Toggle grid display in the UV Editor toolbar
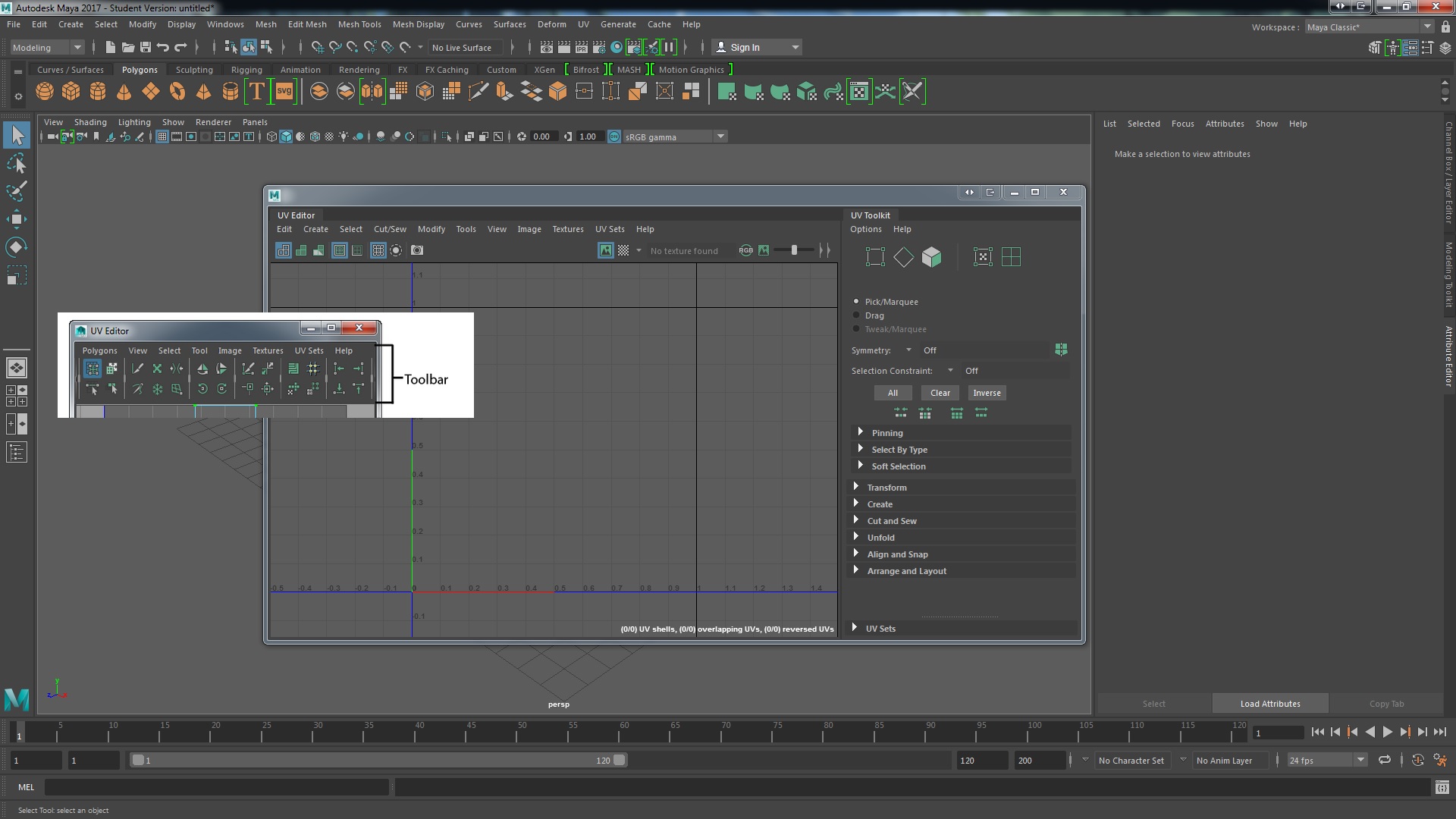The image size is (1456, 819). point(378,250)
